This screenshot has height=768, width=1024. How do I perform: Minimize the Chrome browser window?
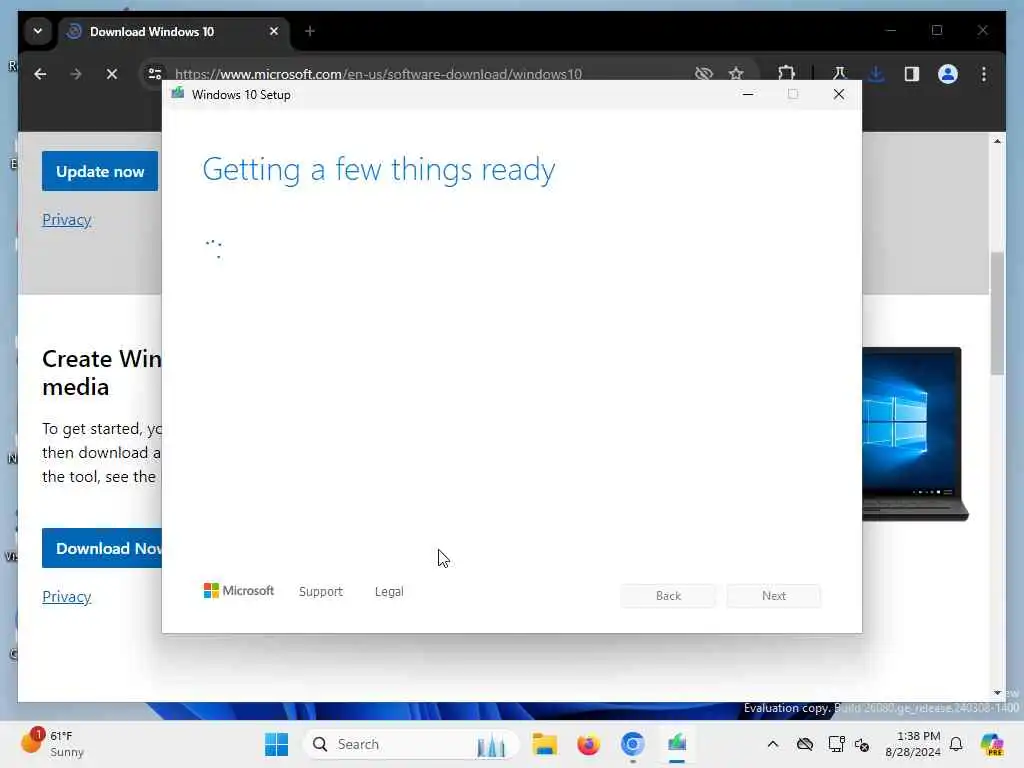tap(891, 30)
